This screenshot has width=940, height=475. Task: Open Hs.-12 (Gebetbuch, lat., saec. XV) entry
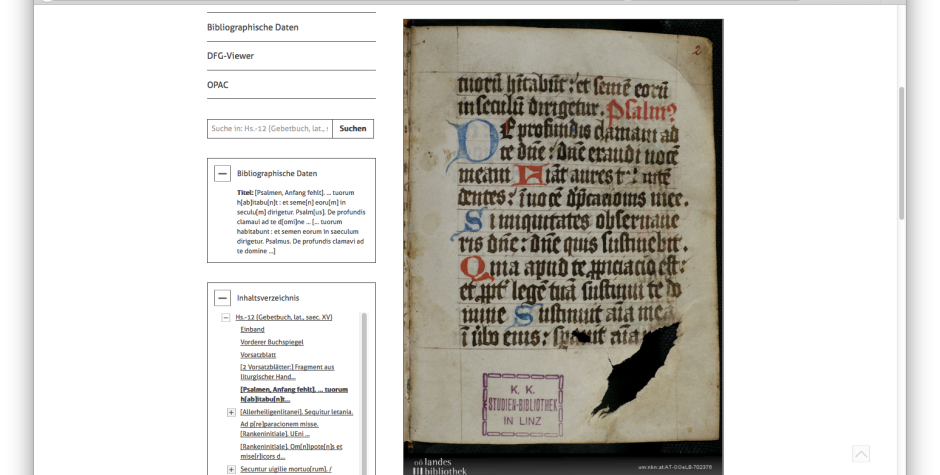284,317
